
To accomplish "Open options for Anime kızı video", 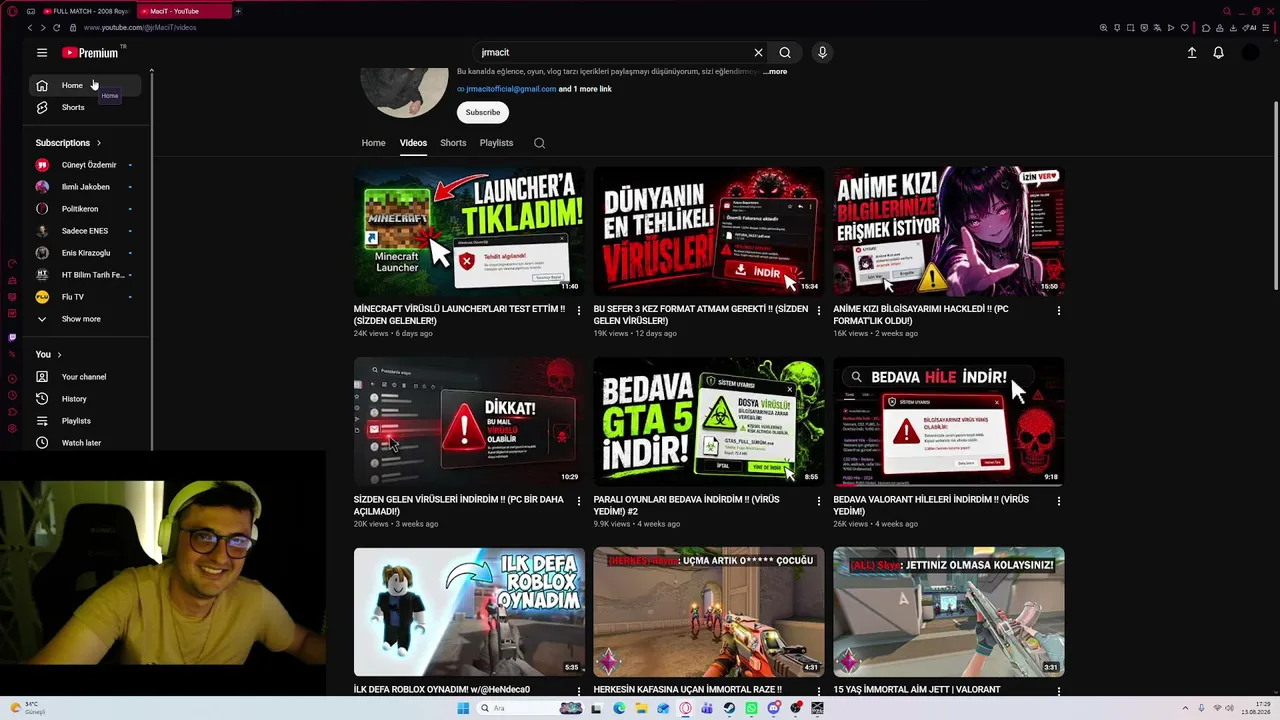I will click(x=1058, y=311).
